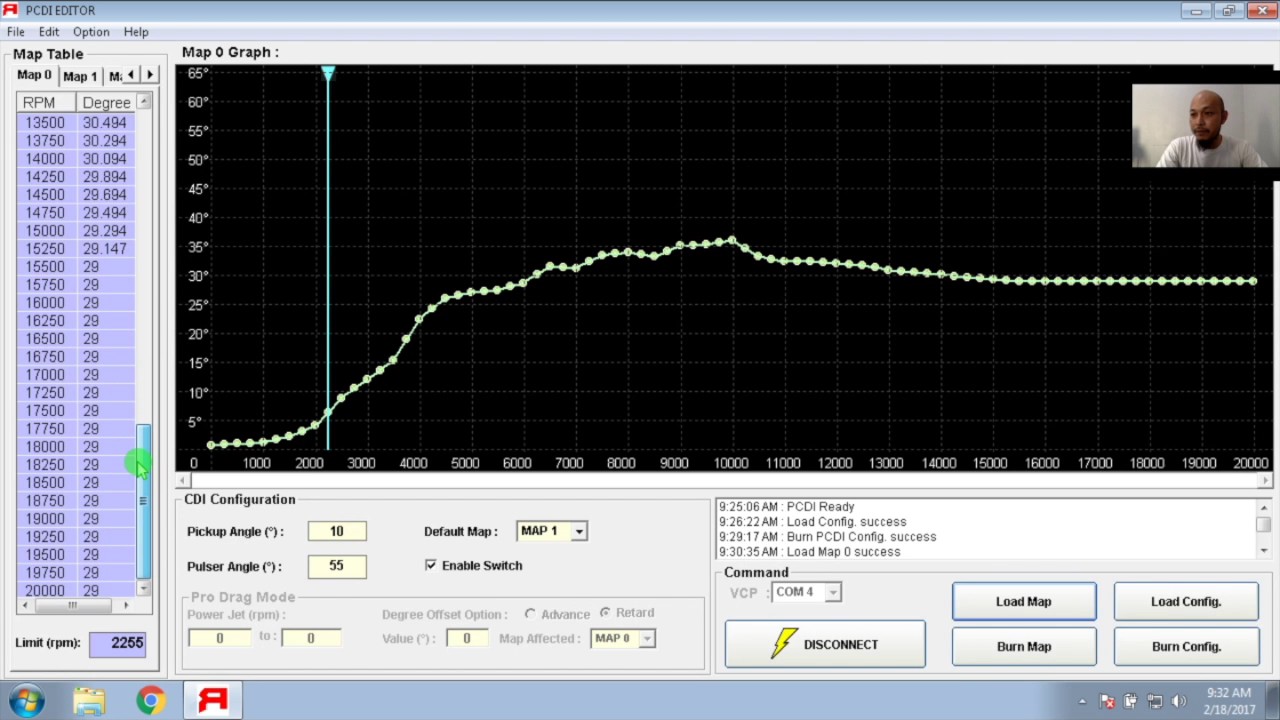The image size is (1280, 720).
Task: Click the Pickup Angle input field
Action: 337,531
